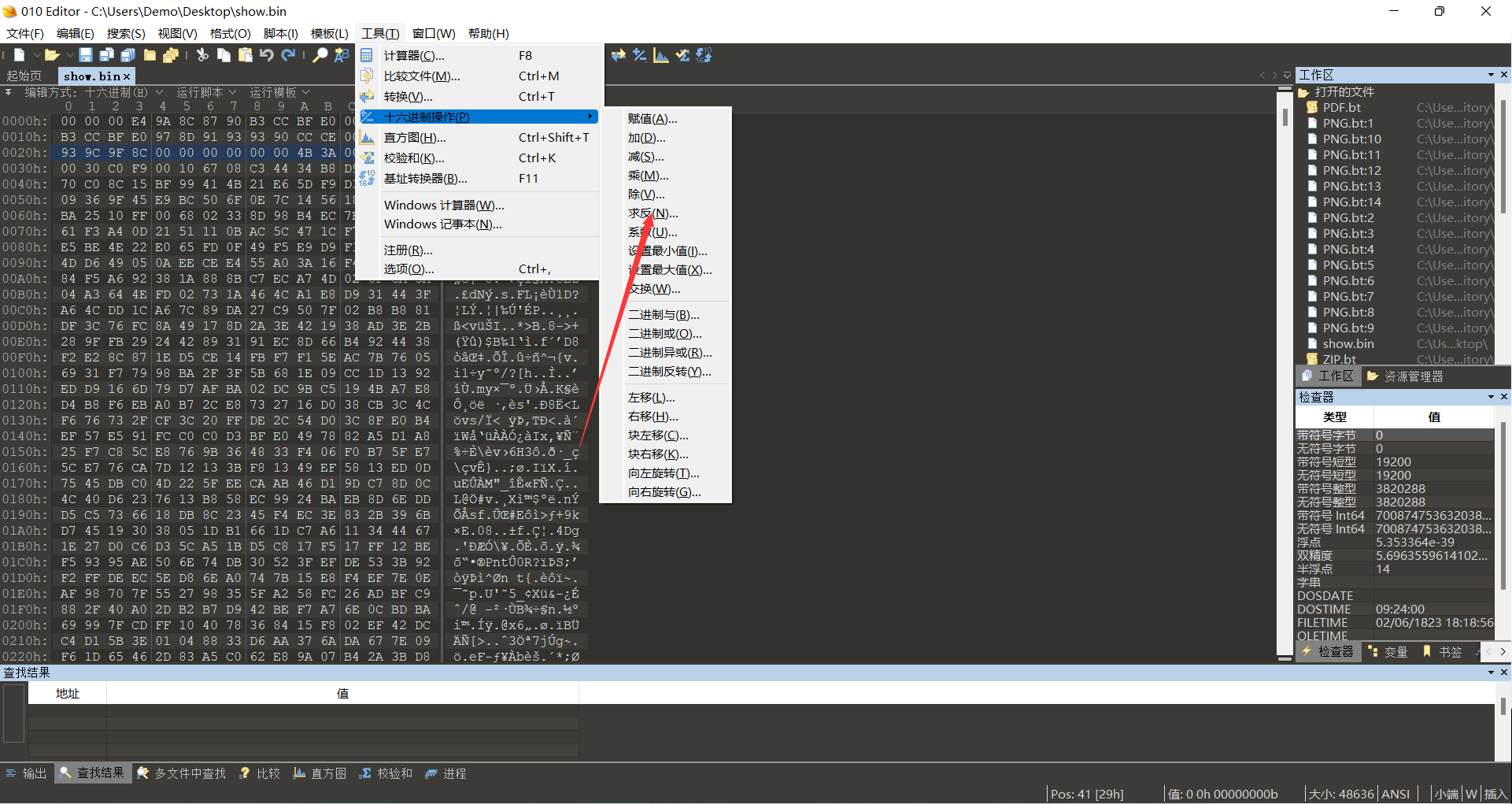
Task: Switch to Variables tab near Inspector
Action: 1388,652
